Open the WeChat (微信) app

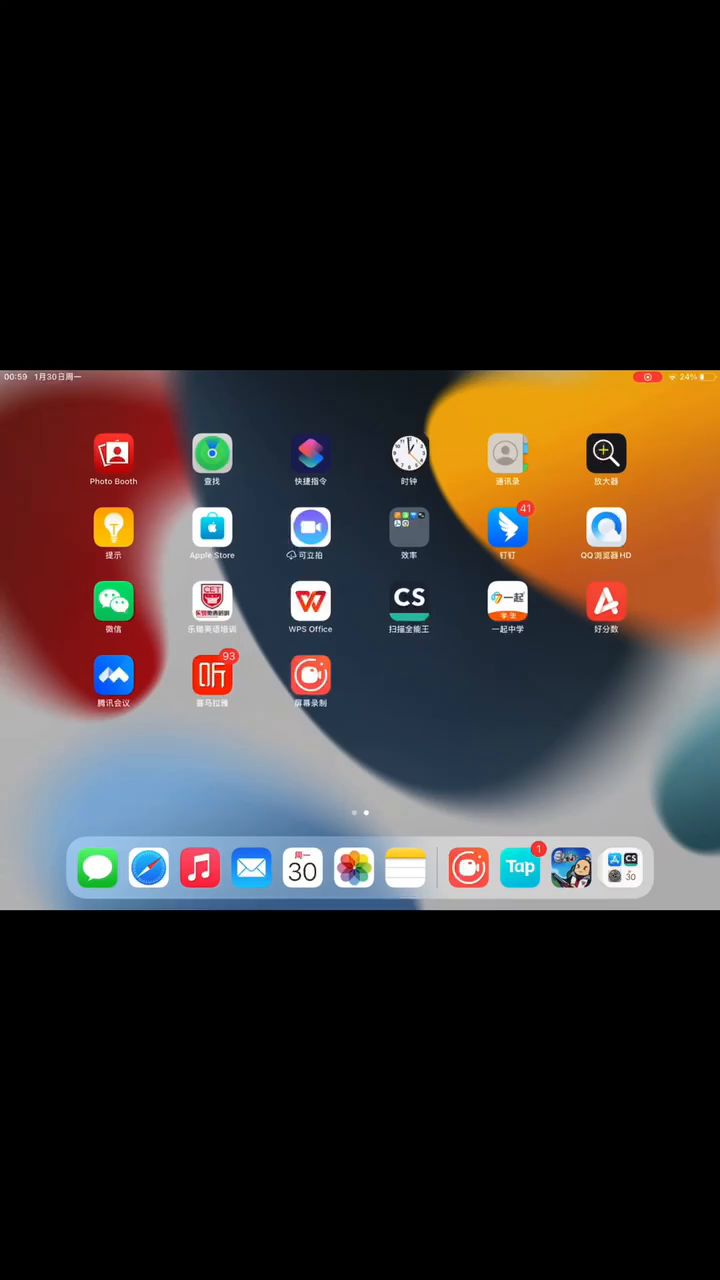coord(114,601)
